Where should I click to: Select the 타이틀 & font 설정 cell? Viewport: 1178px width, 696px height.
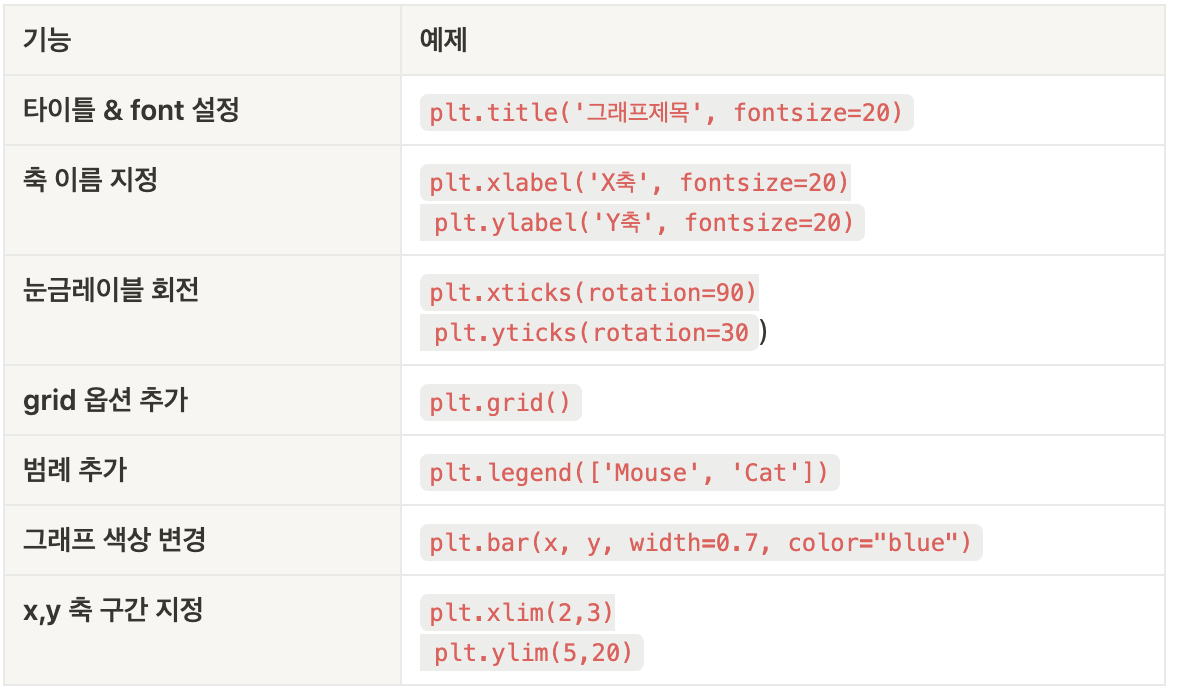click(x=202, y=110)
